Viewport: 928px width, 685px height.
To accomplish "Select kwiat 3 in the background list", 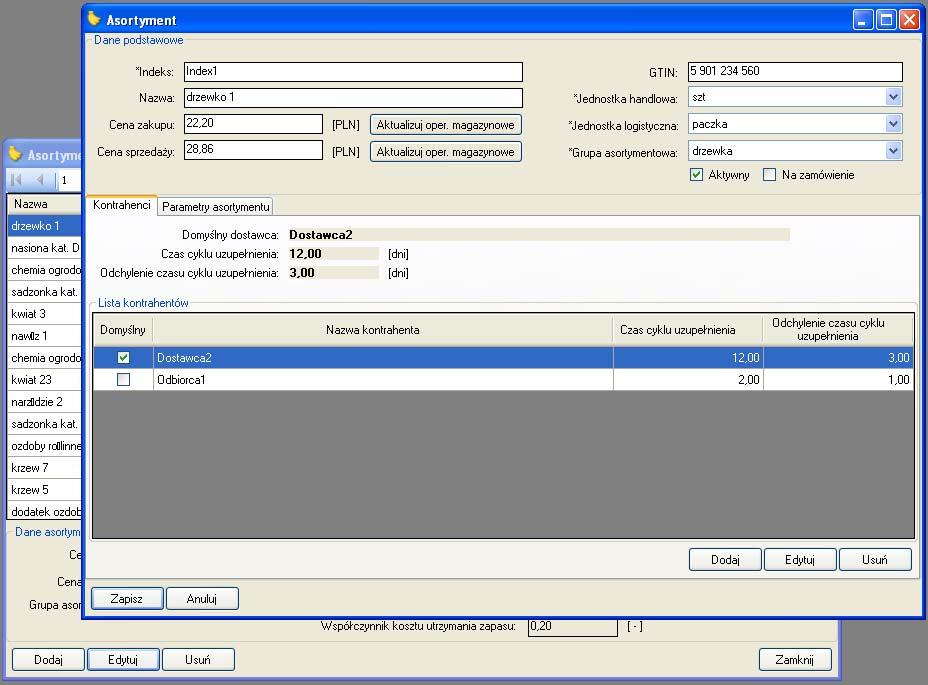I will (x=45, y=314).
